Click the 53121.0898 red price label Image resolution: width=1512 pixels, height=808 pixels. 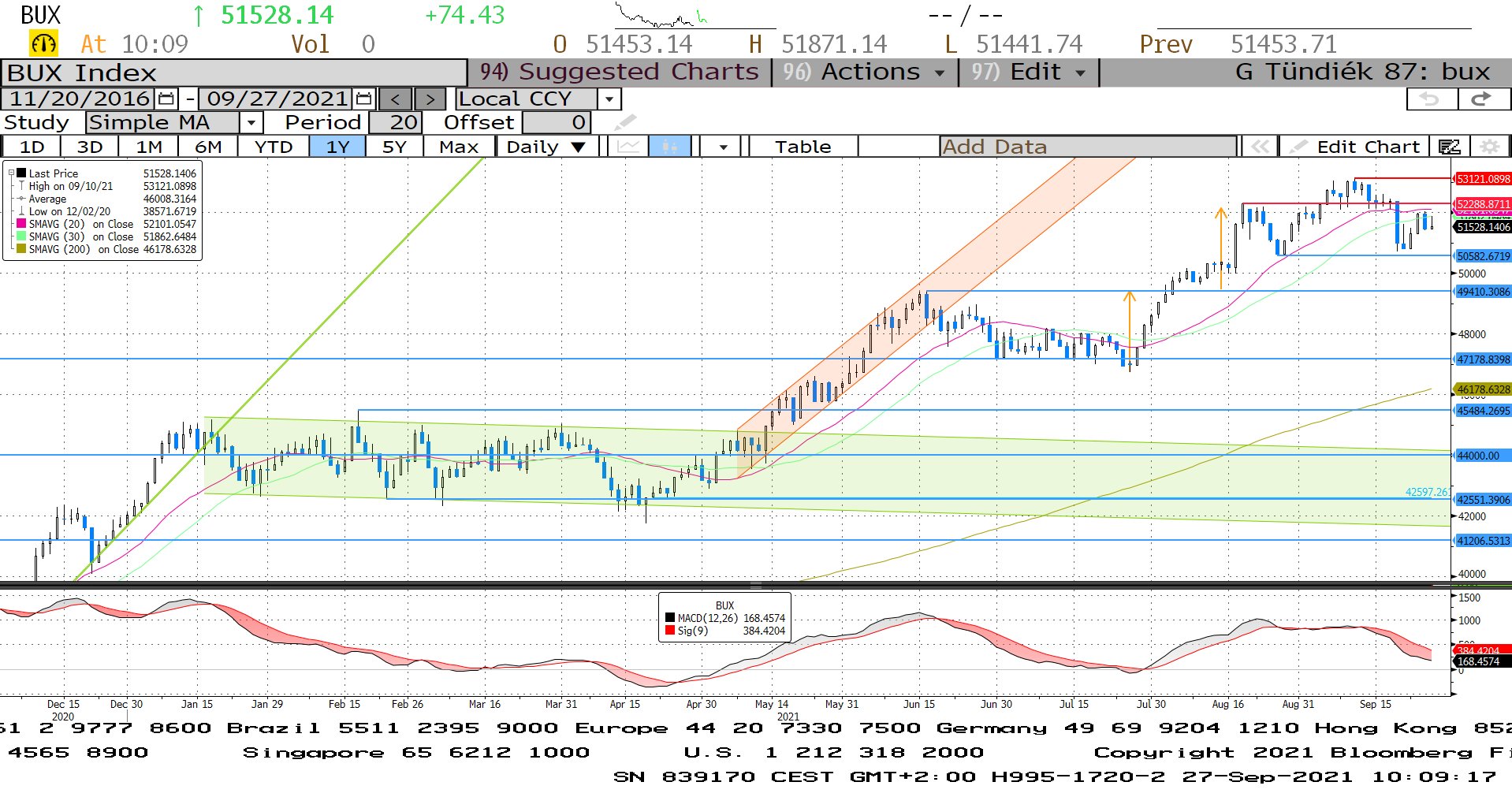1482,179
